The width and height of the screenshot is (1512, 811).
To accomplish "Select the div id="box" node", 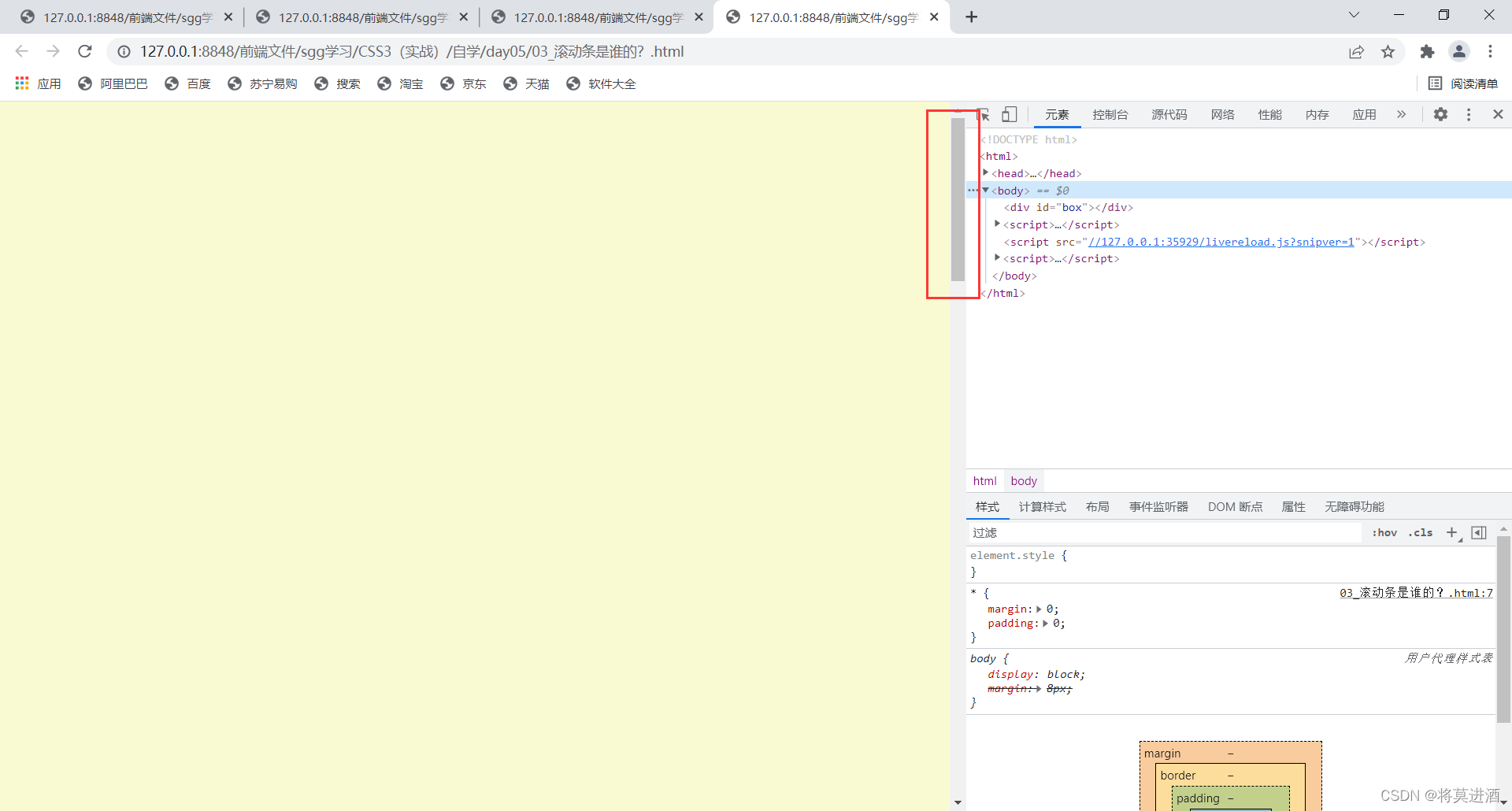I will coord(1068,208).
